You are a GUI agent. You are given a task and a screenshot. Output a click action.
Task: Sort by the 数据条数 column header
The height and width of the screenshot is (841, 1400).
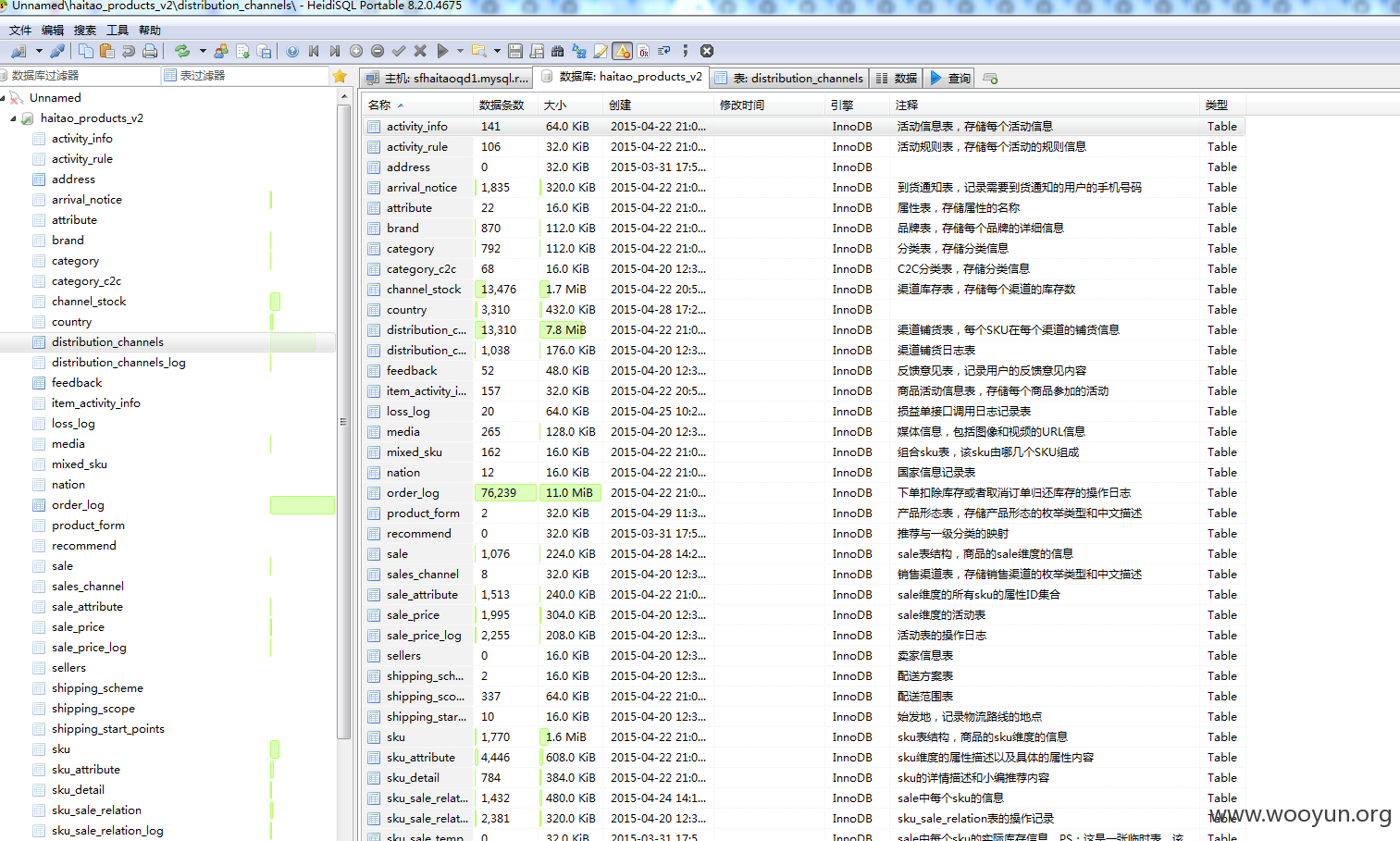pyautogui.click(x=505, y=105)
